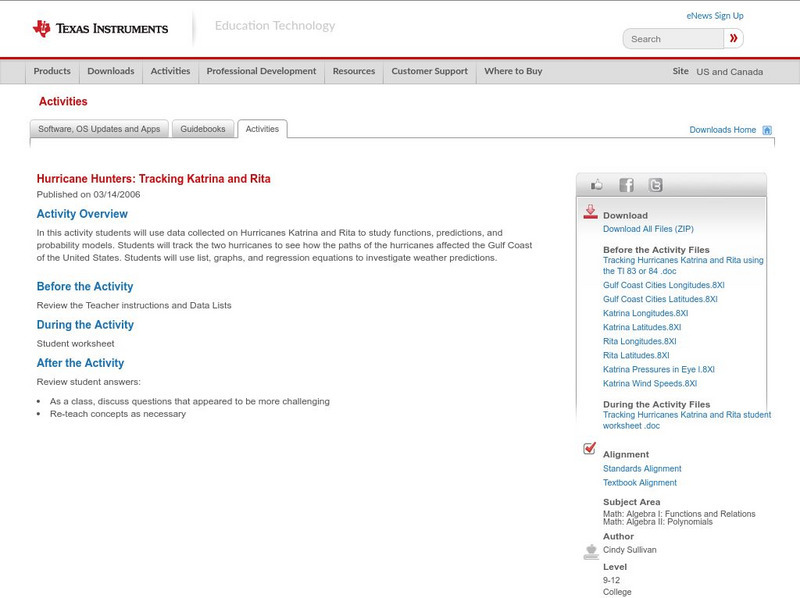Open the Where to Buy menu

513,71
